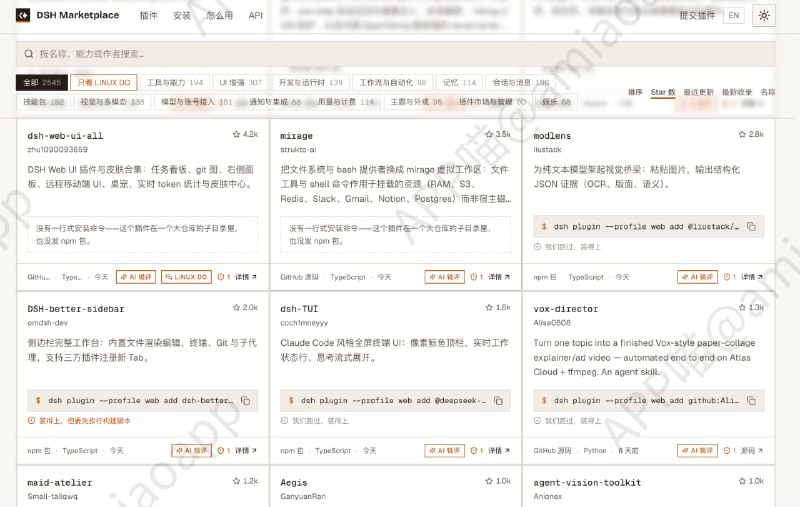The width and height of the screenshot is (800, 507).
Task: Sort by 最近更新
Action: point(698,92)
